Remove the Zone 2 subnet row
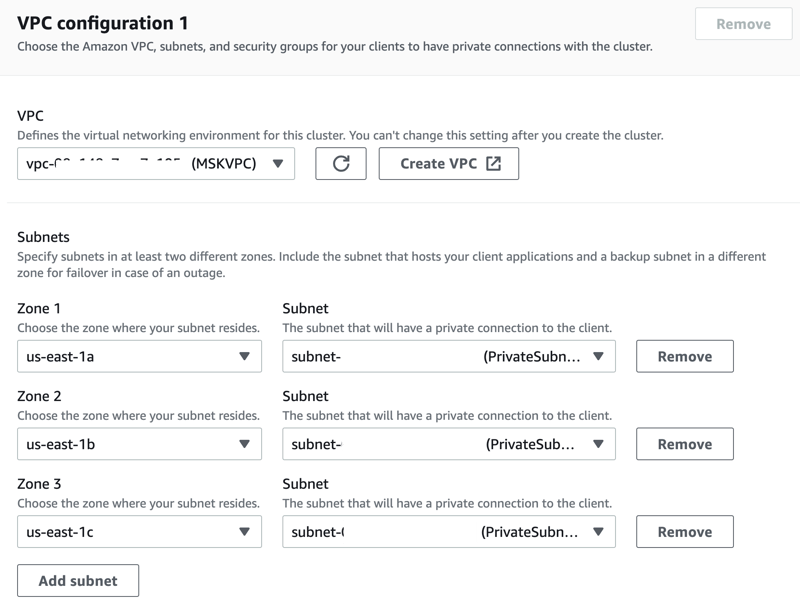Screen dimensions: 800x603 point(685,444)
